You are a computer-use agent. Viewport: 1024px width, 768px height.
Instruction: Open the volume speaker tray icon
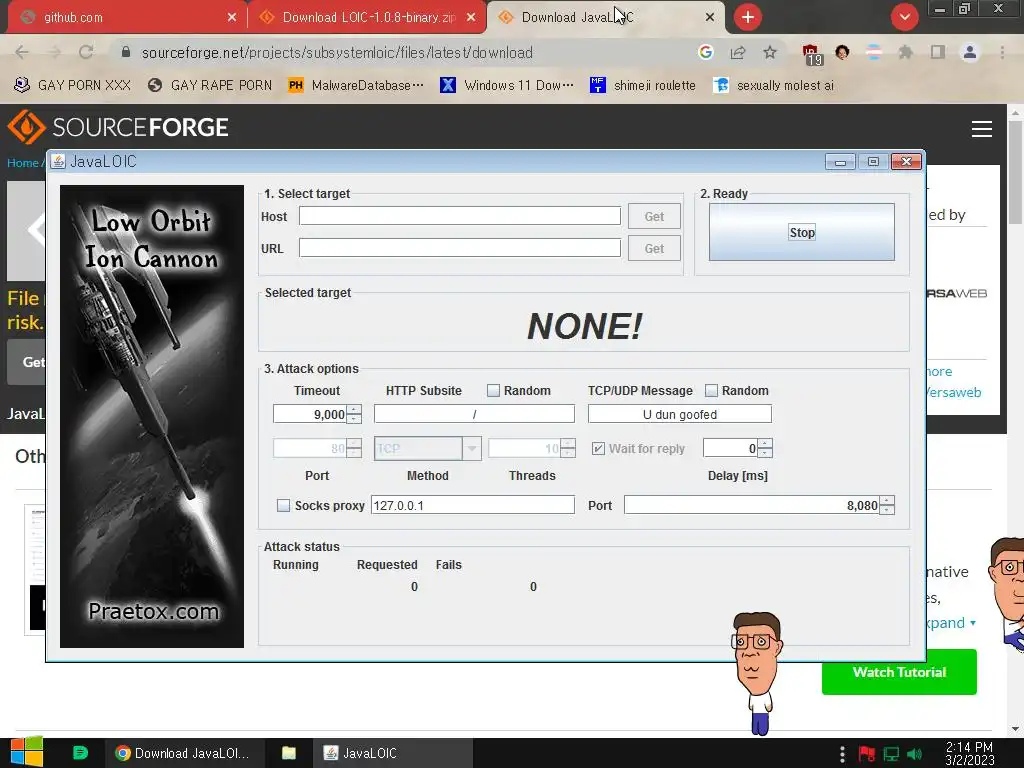pyautogui.click(x=914, y=754)
